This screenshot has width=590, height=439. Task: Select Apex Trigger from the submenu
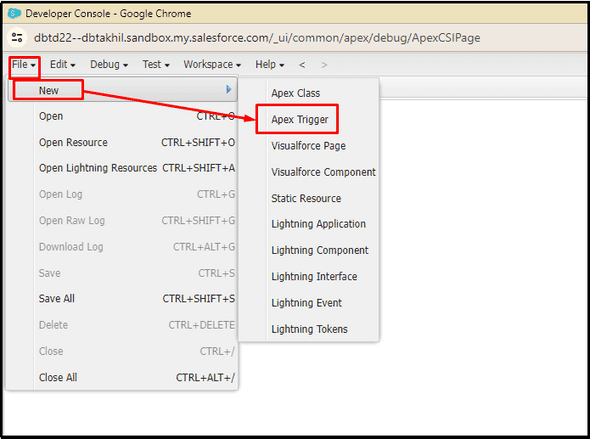(300, 120)
